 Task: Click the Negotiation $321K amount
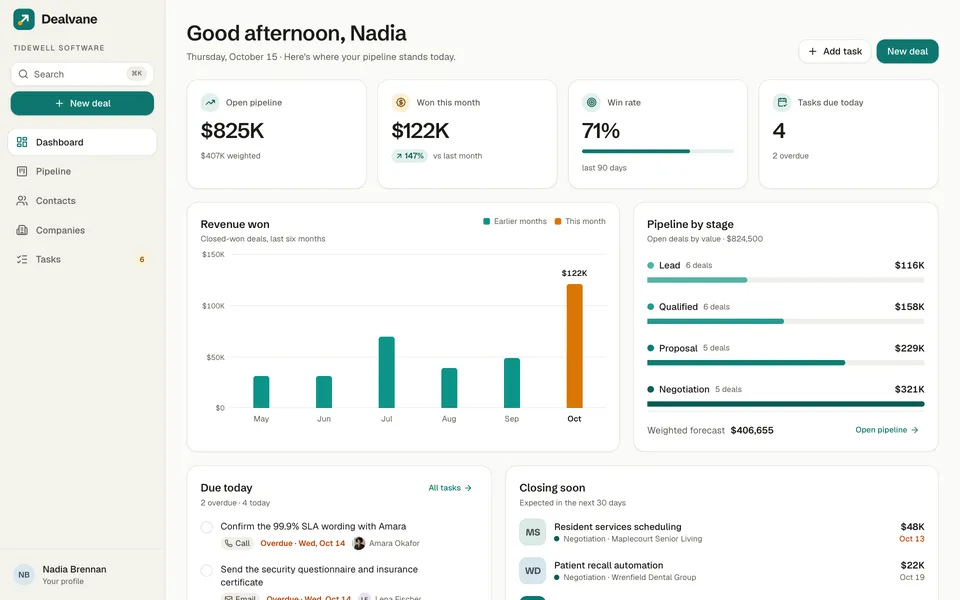tap(909, 389)
